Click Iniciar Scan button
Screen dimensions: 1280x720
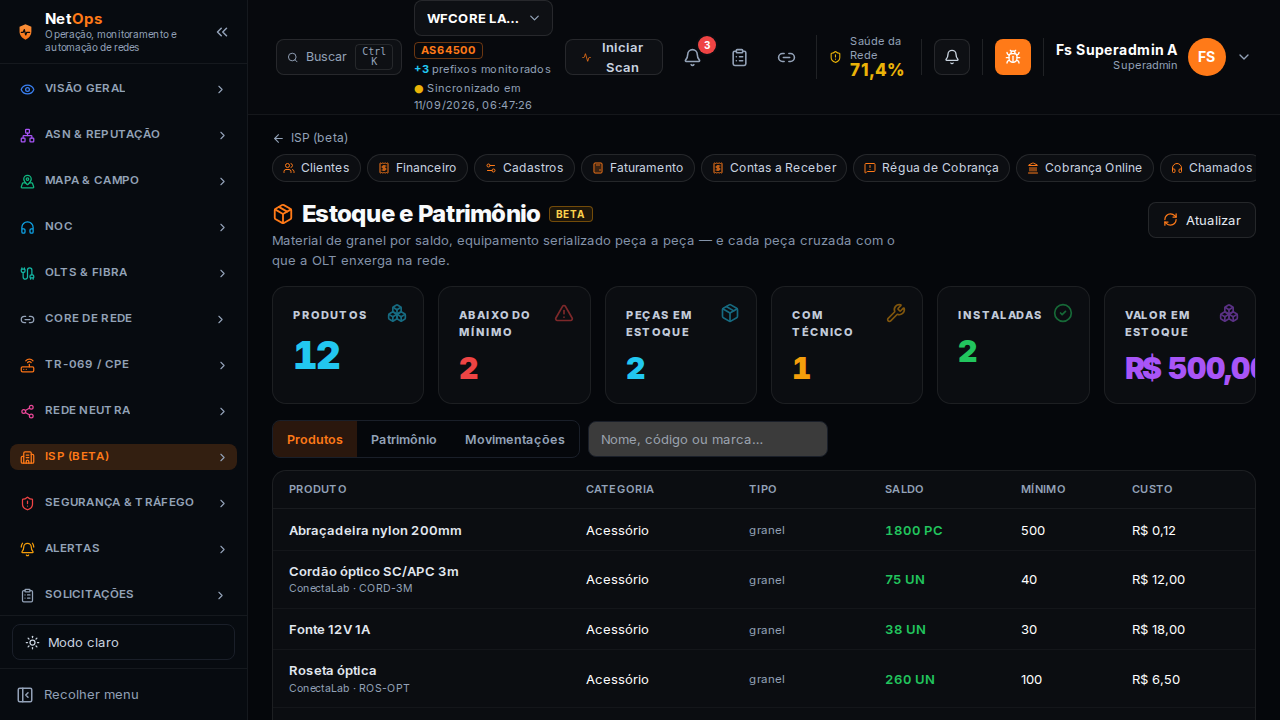tap(614, 57)
